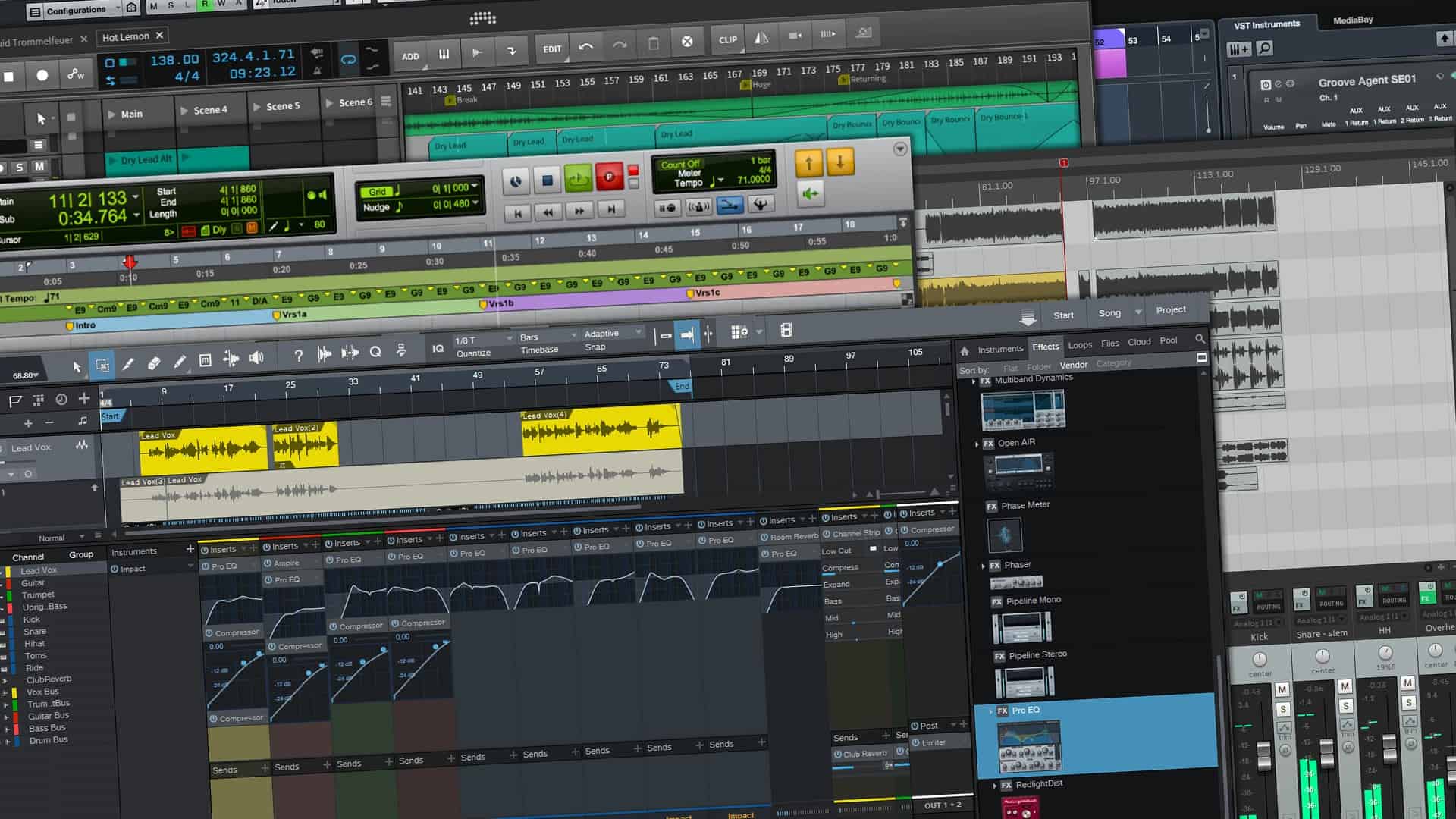The image size is (1456, 819).
Task: Click the Project page button
Action: click(x=1171, y=310)
